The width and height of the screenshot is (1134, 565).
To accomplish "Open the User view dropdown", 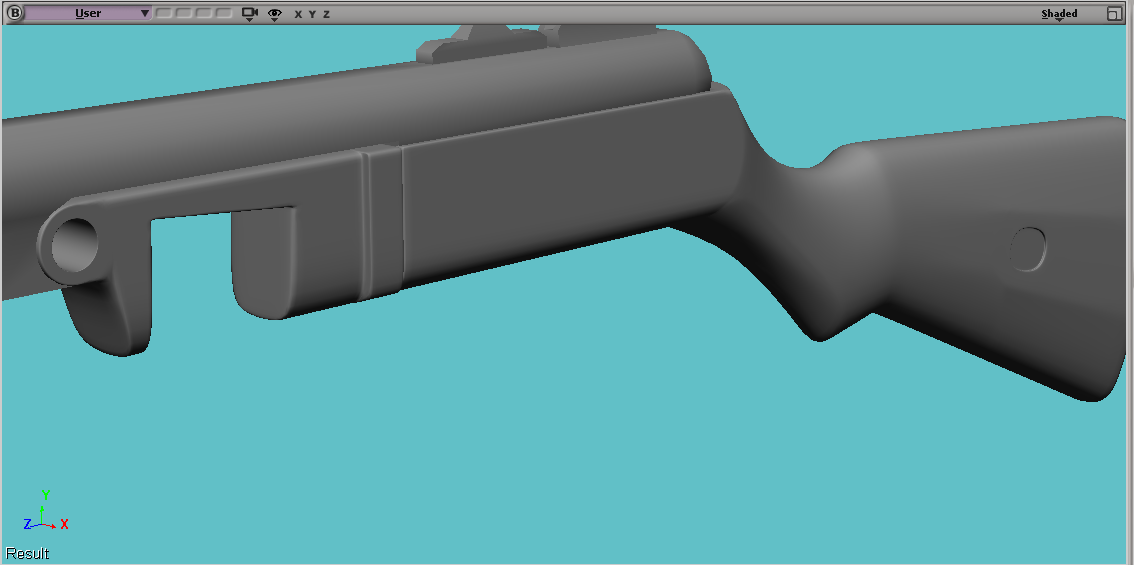I will coord(88,13).
